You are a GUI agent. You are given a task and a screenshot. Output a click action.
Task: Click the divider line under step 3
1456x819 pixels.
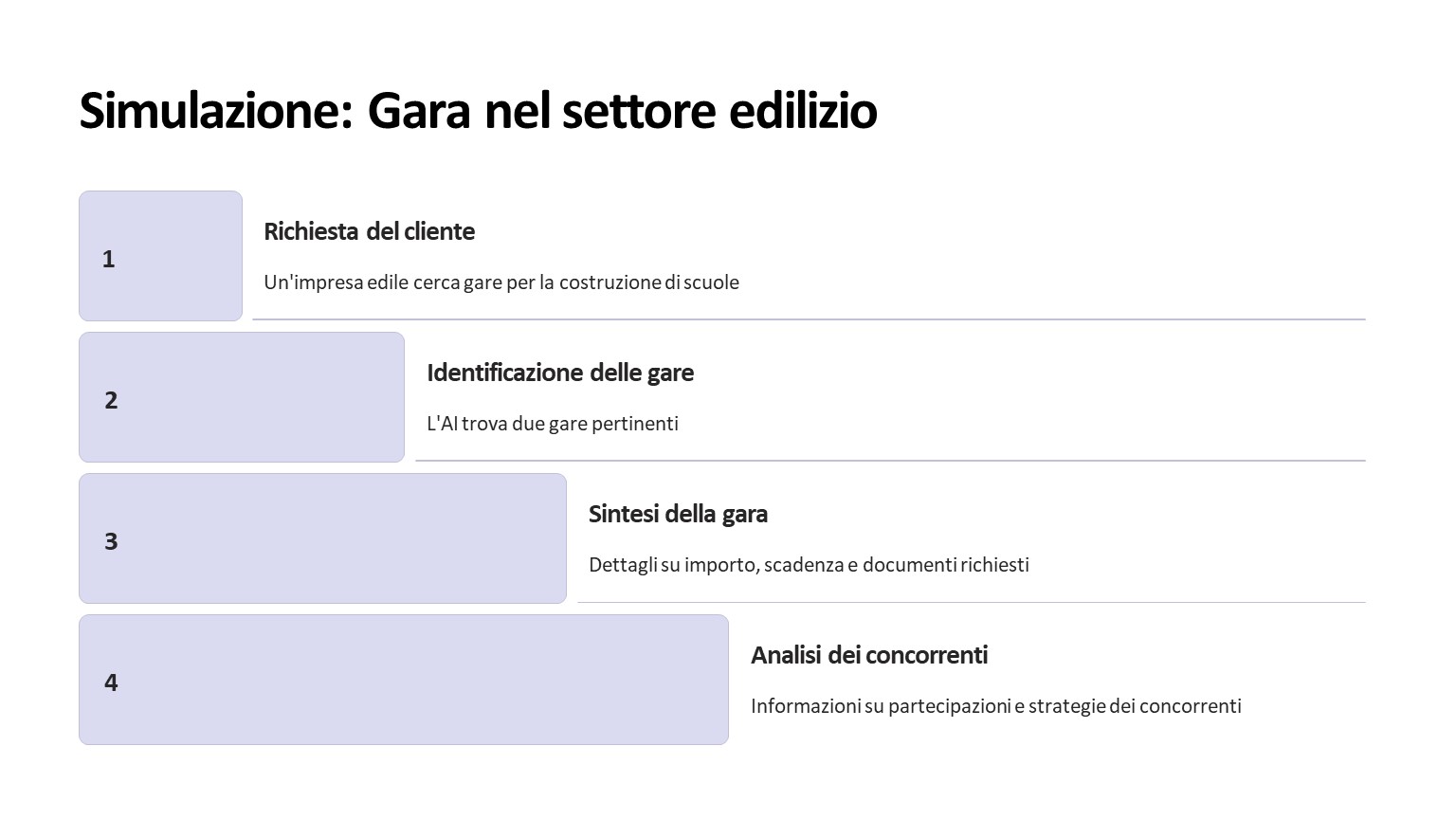tap(972, 602)
